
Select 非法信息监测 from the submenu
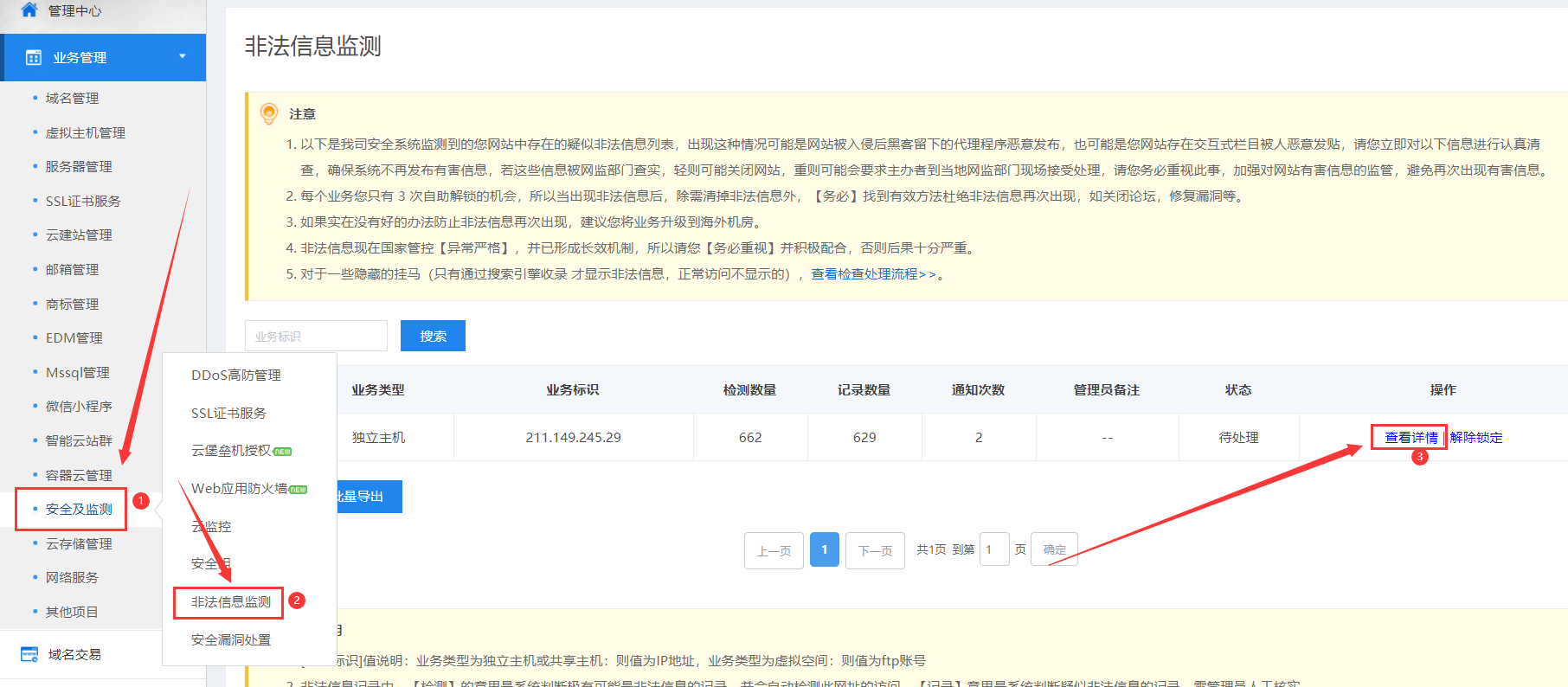[x=230, y=602]
